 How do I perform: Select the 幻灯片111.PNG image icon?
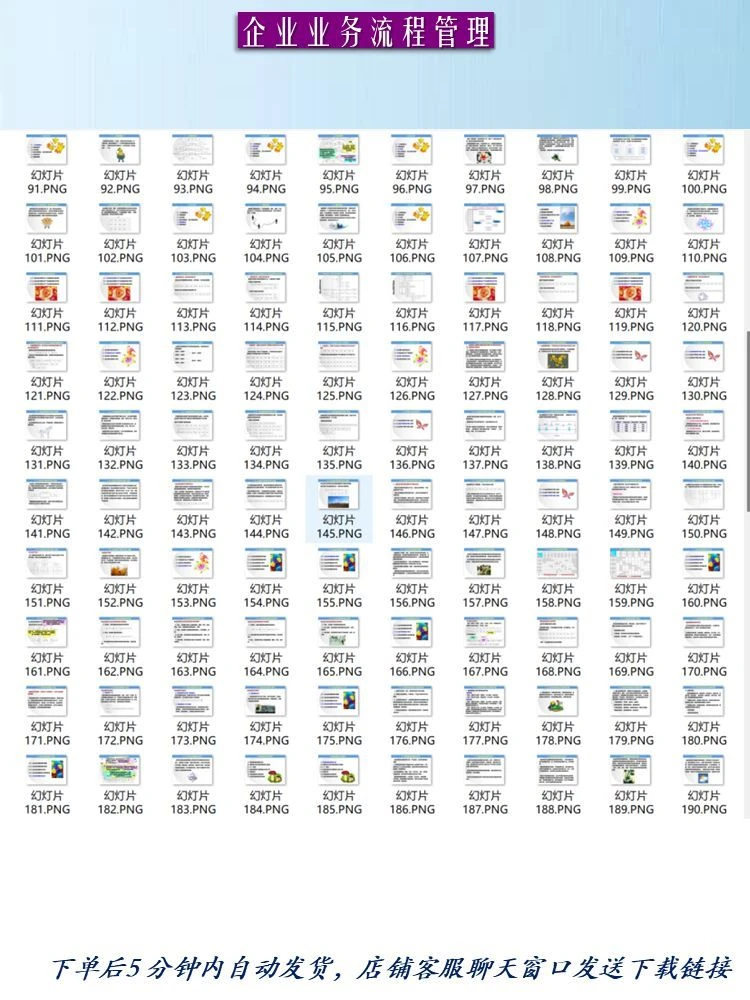pyautogui.click(x=47, y=288)
